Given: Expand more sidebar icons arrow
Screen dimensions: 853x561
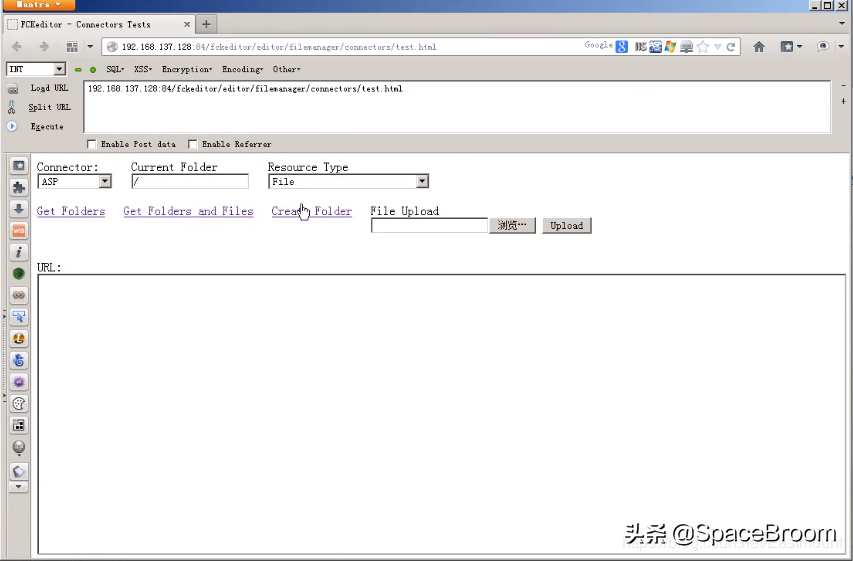Looking at the screenshot, I should click(18, 487).
